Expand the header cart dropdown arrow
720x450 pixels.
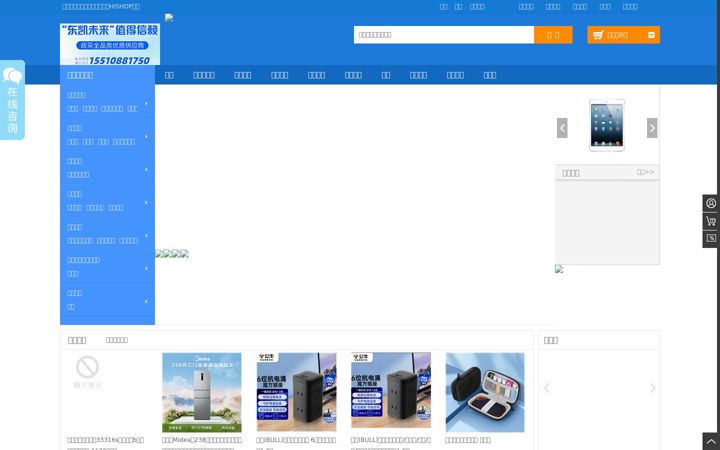click(651, 35)
